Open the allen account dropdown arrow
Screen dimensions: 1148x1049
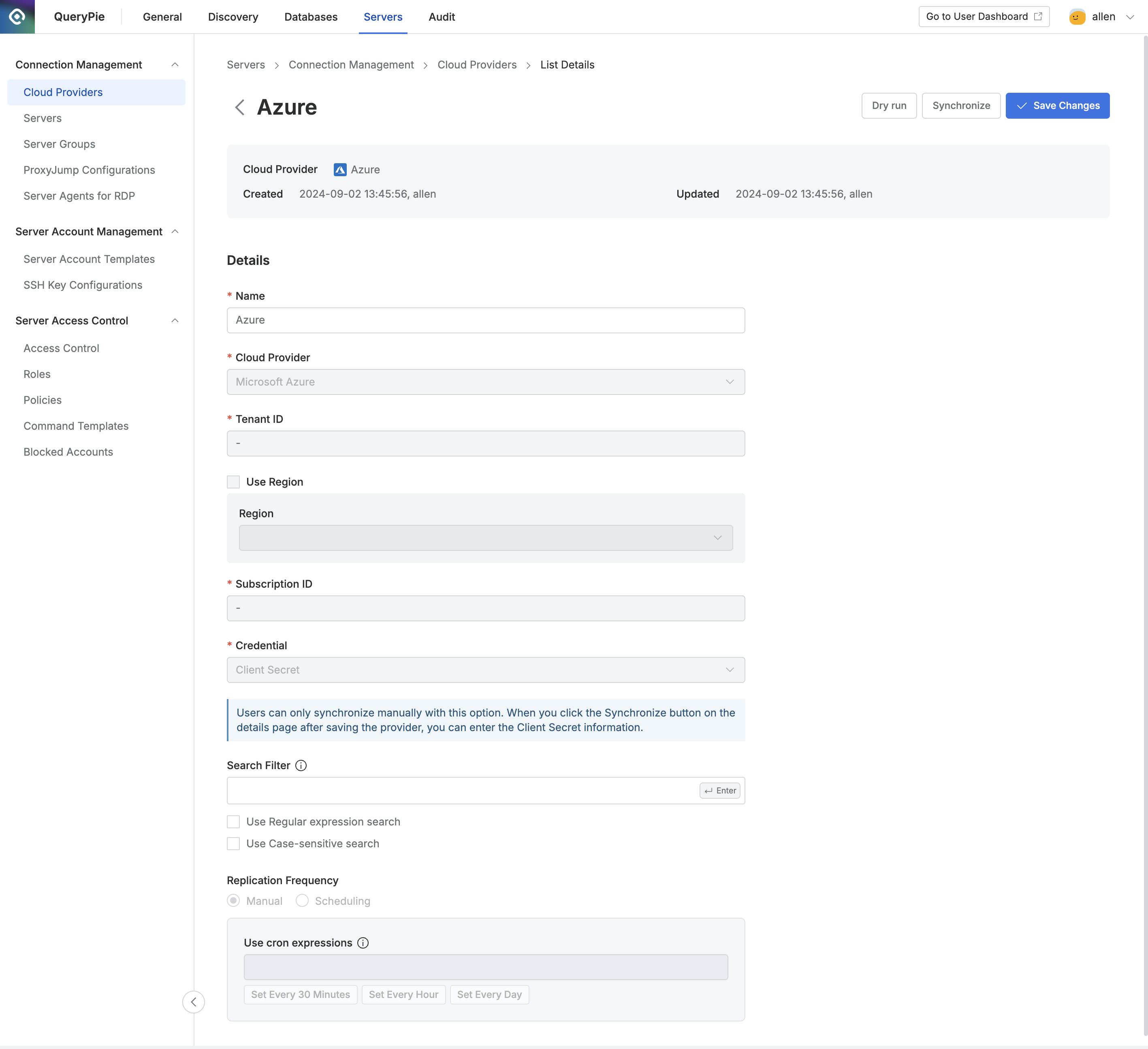point(1130,17)
